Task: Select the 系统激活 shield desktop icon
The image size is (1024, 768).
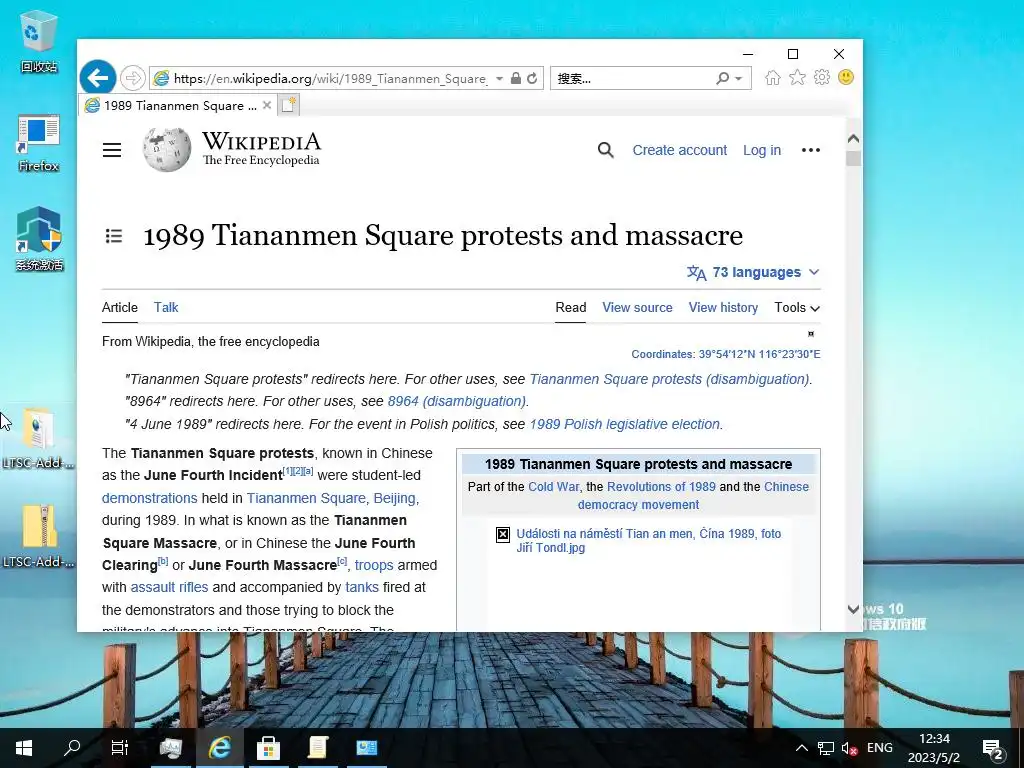Action: [x=39, y=238]
